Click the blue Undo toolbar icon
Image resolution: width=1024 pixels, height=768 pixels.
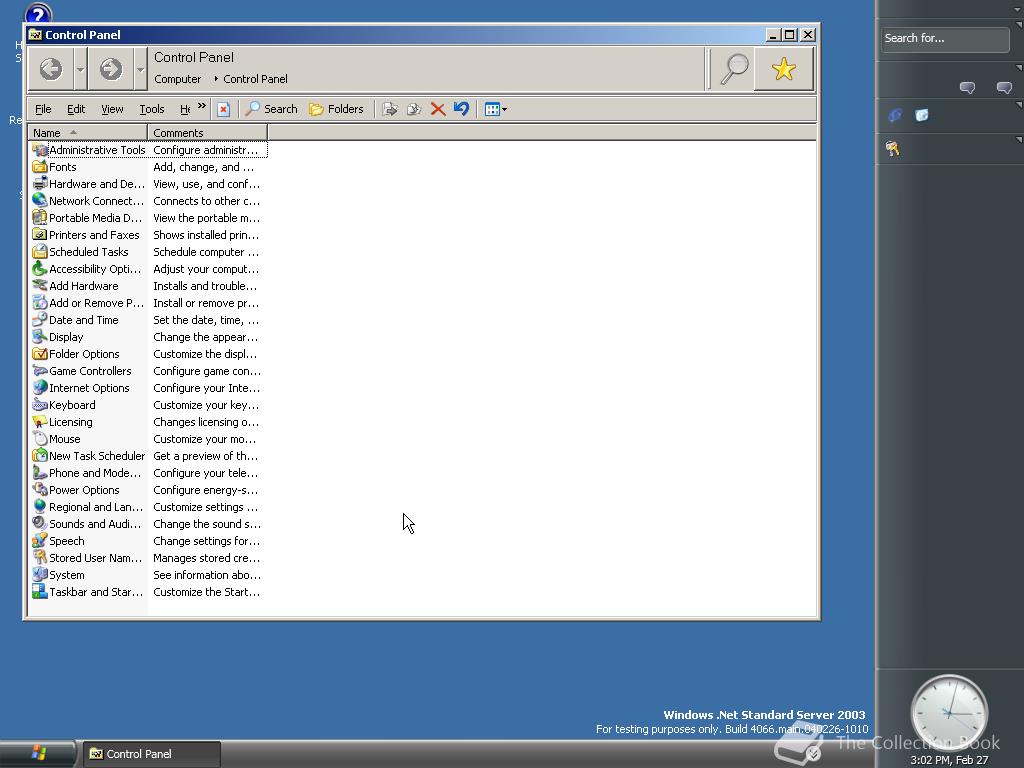[461, 109]
